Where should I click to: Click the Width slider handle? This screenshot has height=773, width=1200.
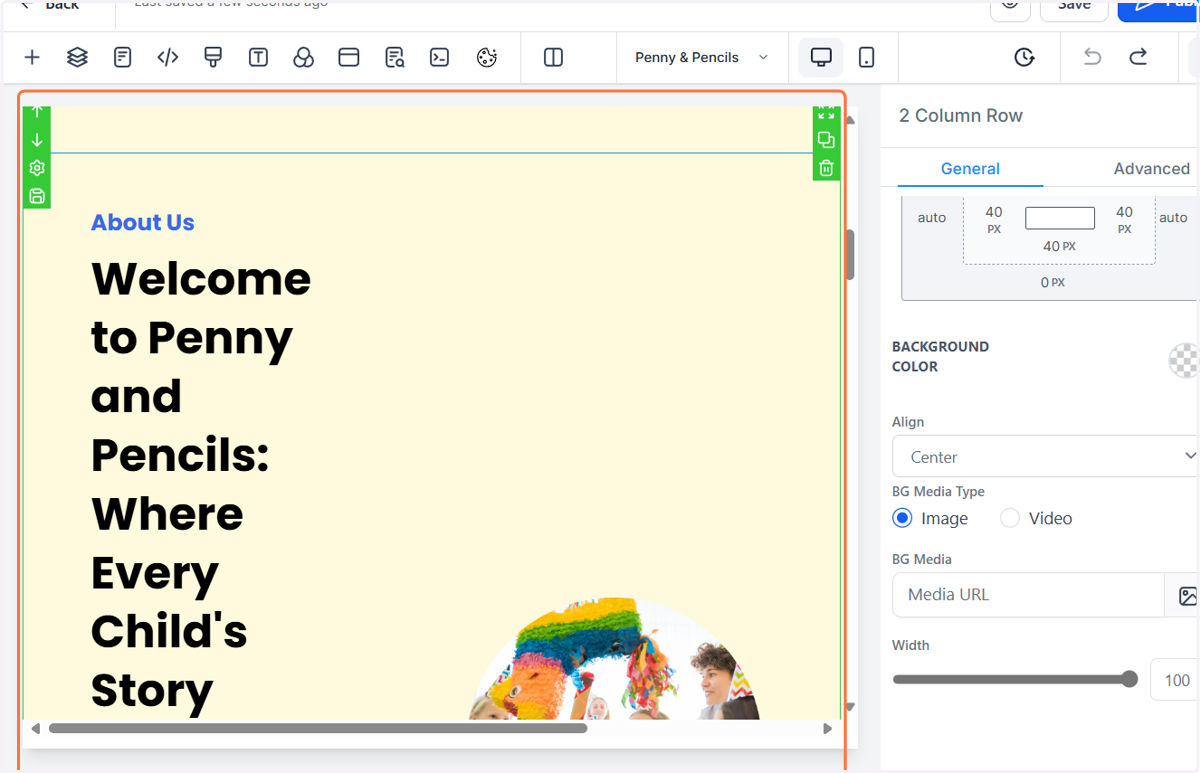pyautogui.click(x=1130, y=680)
